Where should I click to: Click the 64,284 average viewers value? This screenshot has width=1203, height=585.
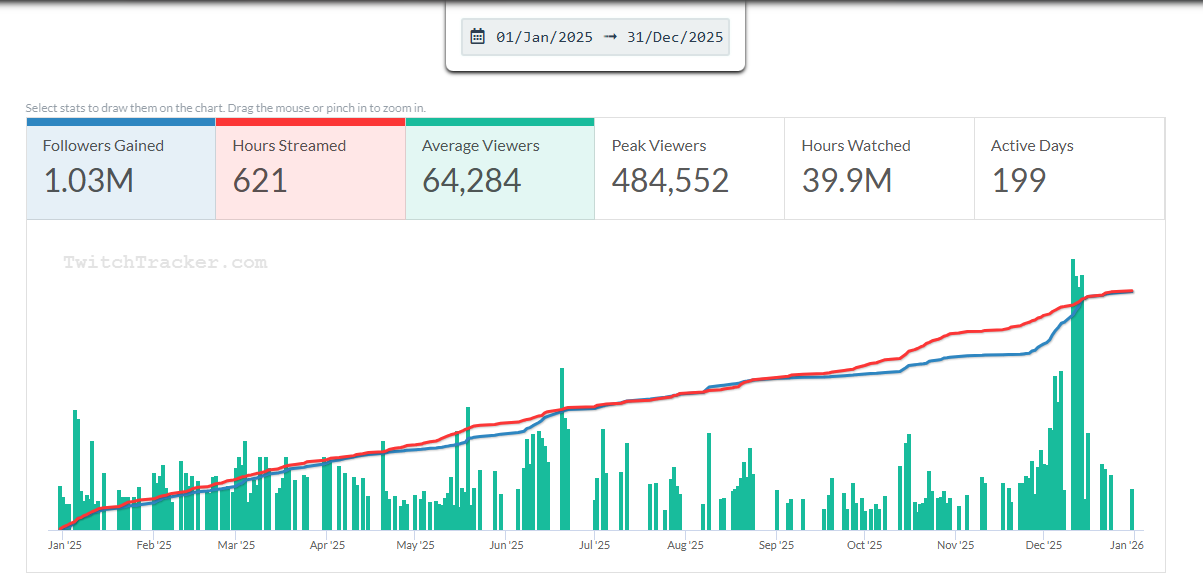pos(471,181)
